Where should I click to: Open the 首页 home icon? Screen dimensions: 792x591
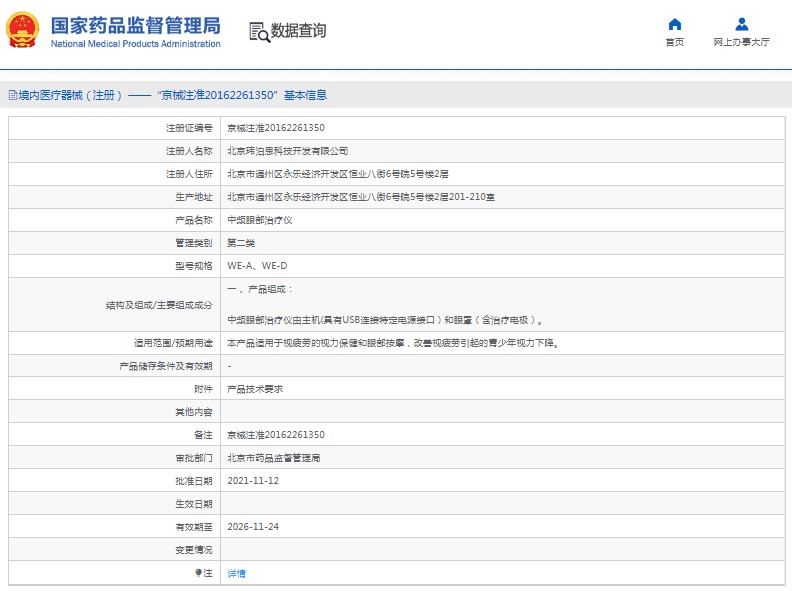(x=674, y=24)
